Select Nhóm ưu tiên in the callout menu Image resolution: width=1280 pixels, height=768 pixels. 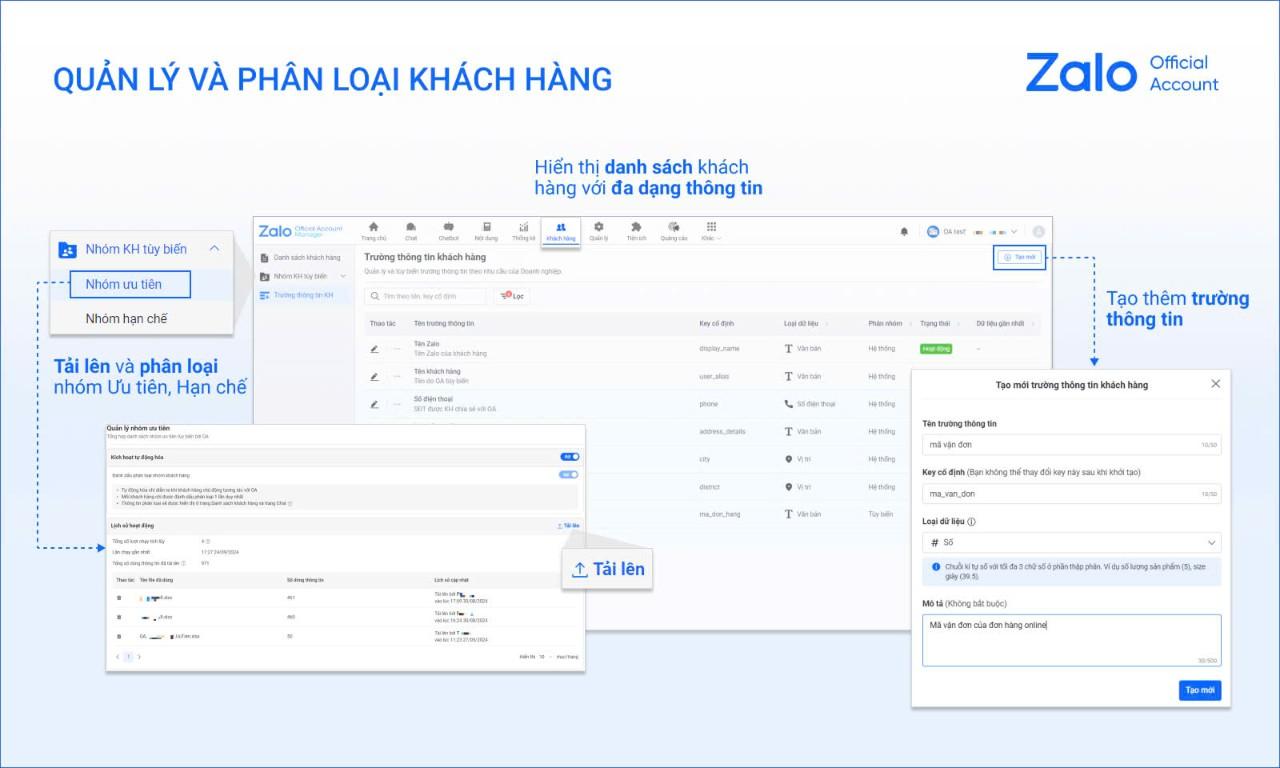[130, 284]
